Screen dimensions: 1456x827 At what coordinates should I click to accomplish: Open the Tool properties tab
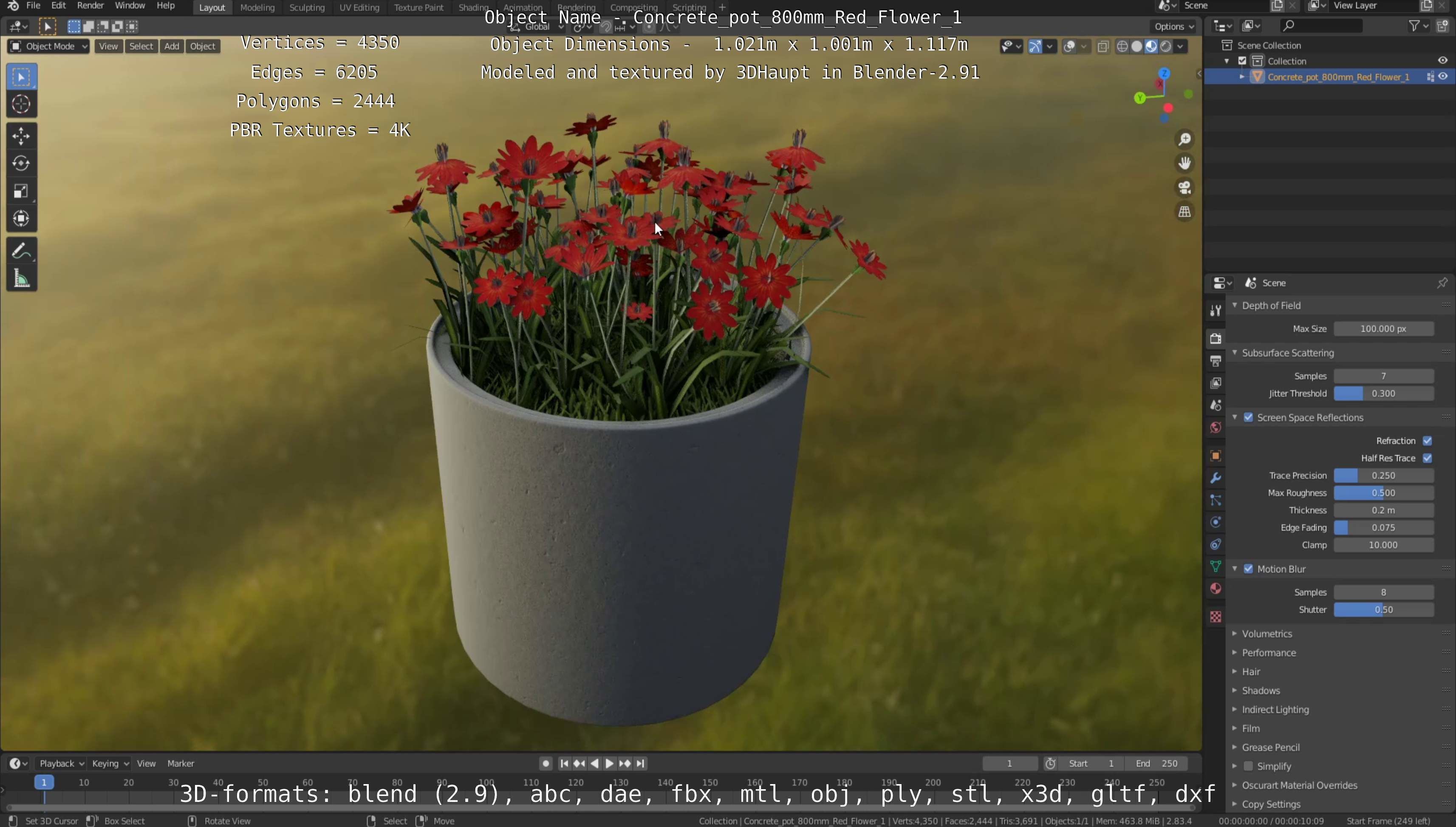point(1215,310)
